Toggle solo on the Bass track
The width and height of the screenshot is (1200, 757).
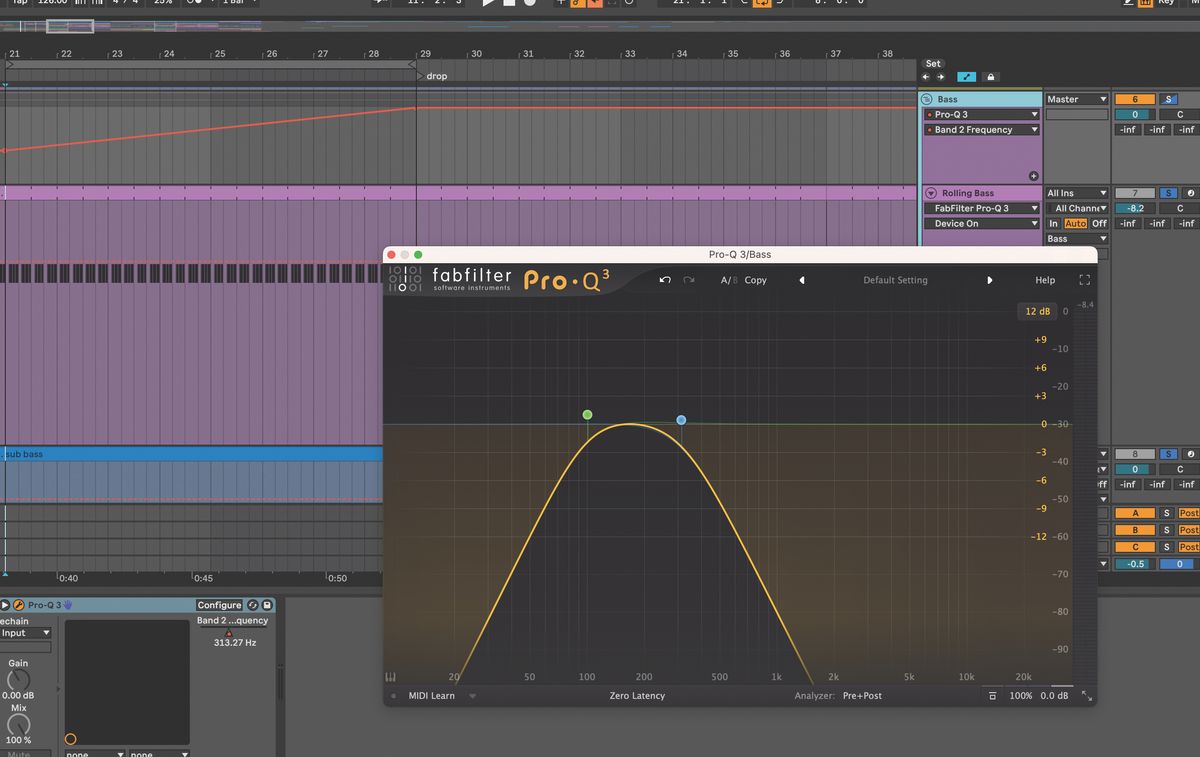pos(1168,99)
